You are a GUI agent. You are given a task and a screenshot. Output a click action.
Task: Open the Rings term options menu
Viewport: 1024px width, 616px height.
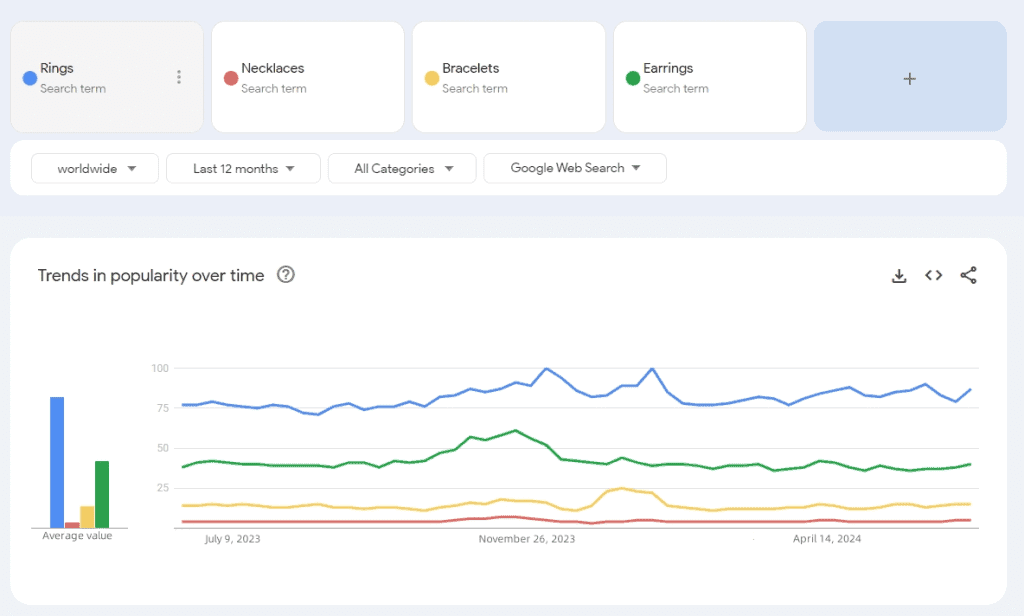(x=179, y=77)
